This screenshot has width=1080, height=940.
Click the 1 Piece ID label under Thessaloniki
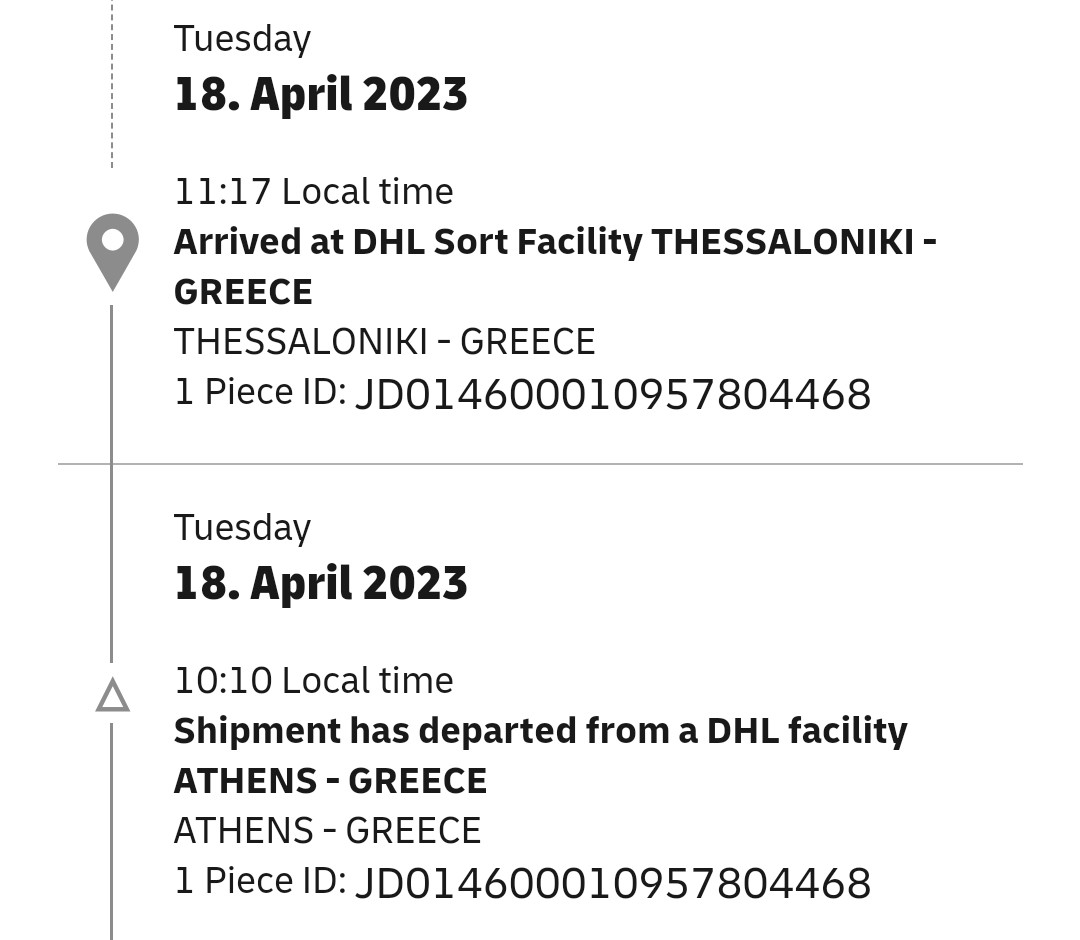[x=259, y=392]
